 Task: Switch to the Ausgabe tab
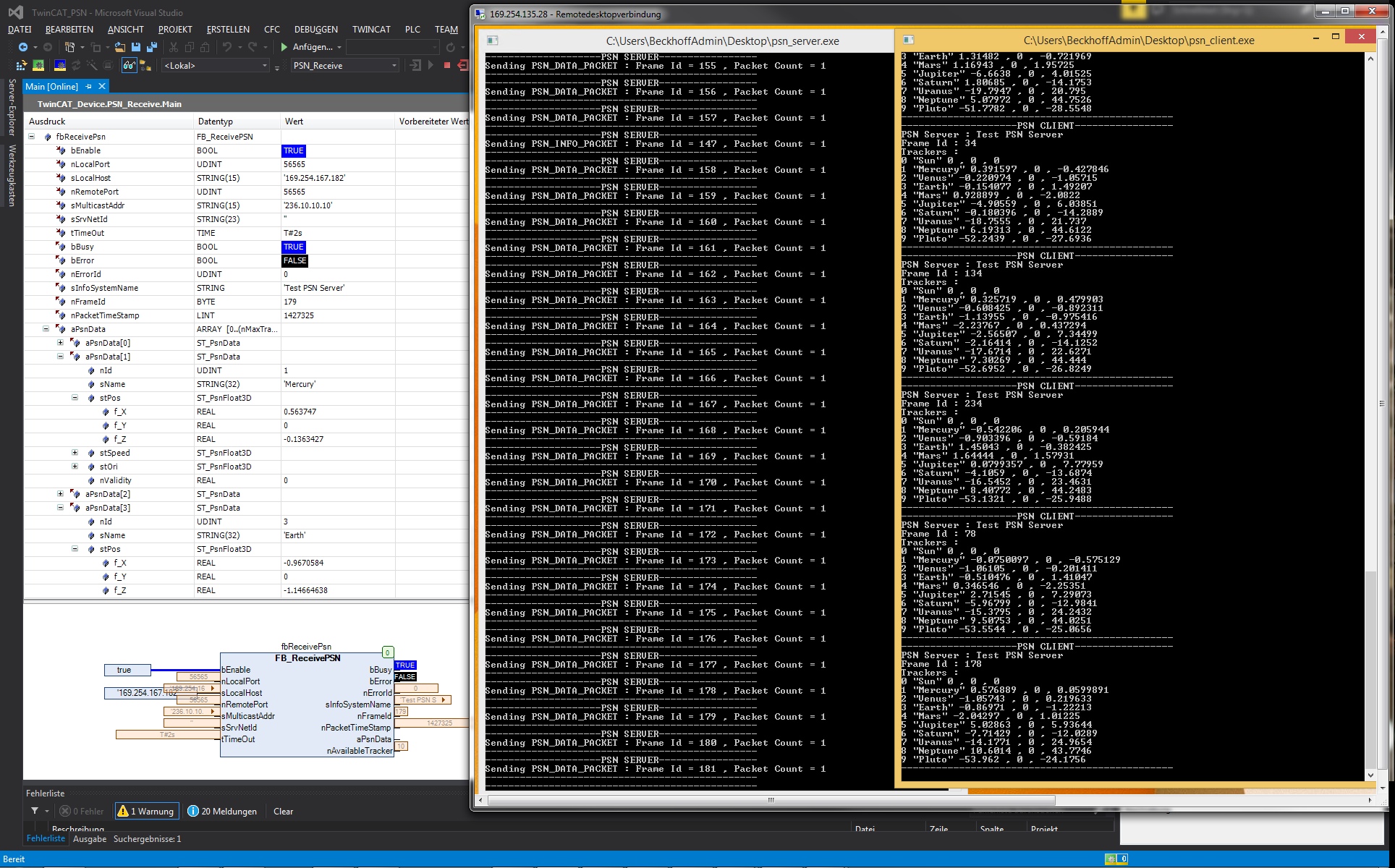pyautogui.click(x=90, y=839)
